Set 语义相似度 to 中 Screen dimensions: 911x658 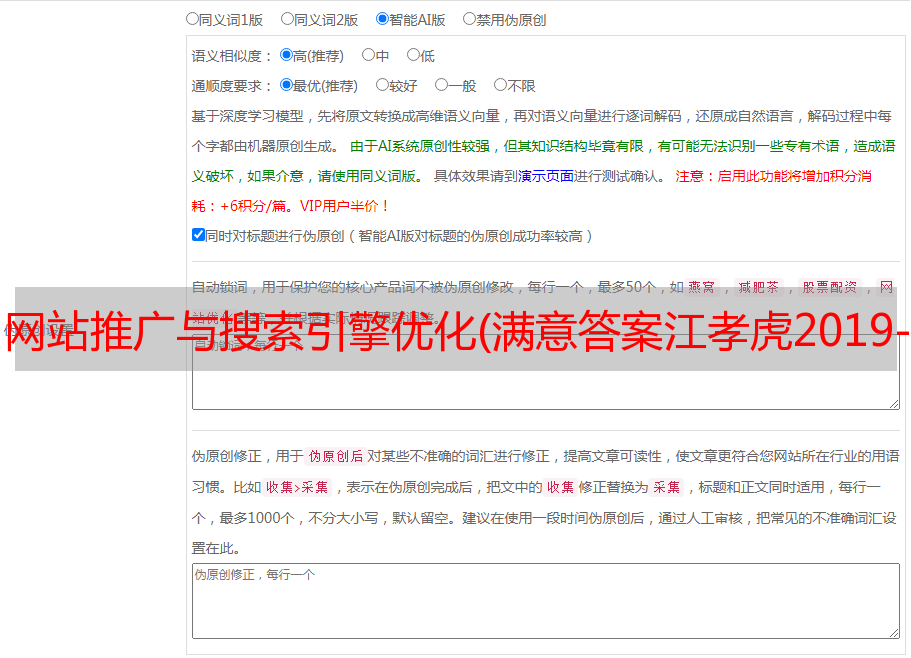point(368,55)
